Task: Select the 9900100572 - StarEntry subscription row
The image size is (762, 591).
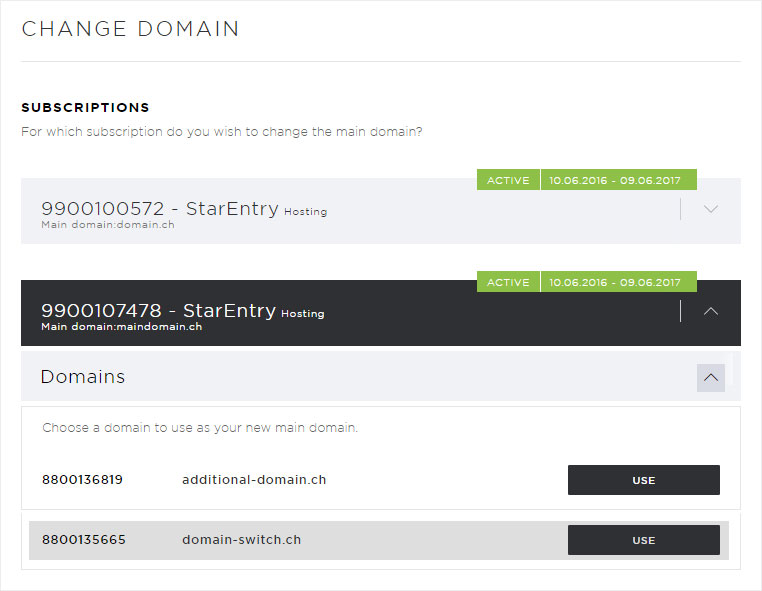Action: coord(381,211)
